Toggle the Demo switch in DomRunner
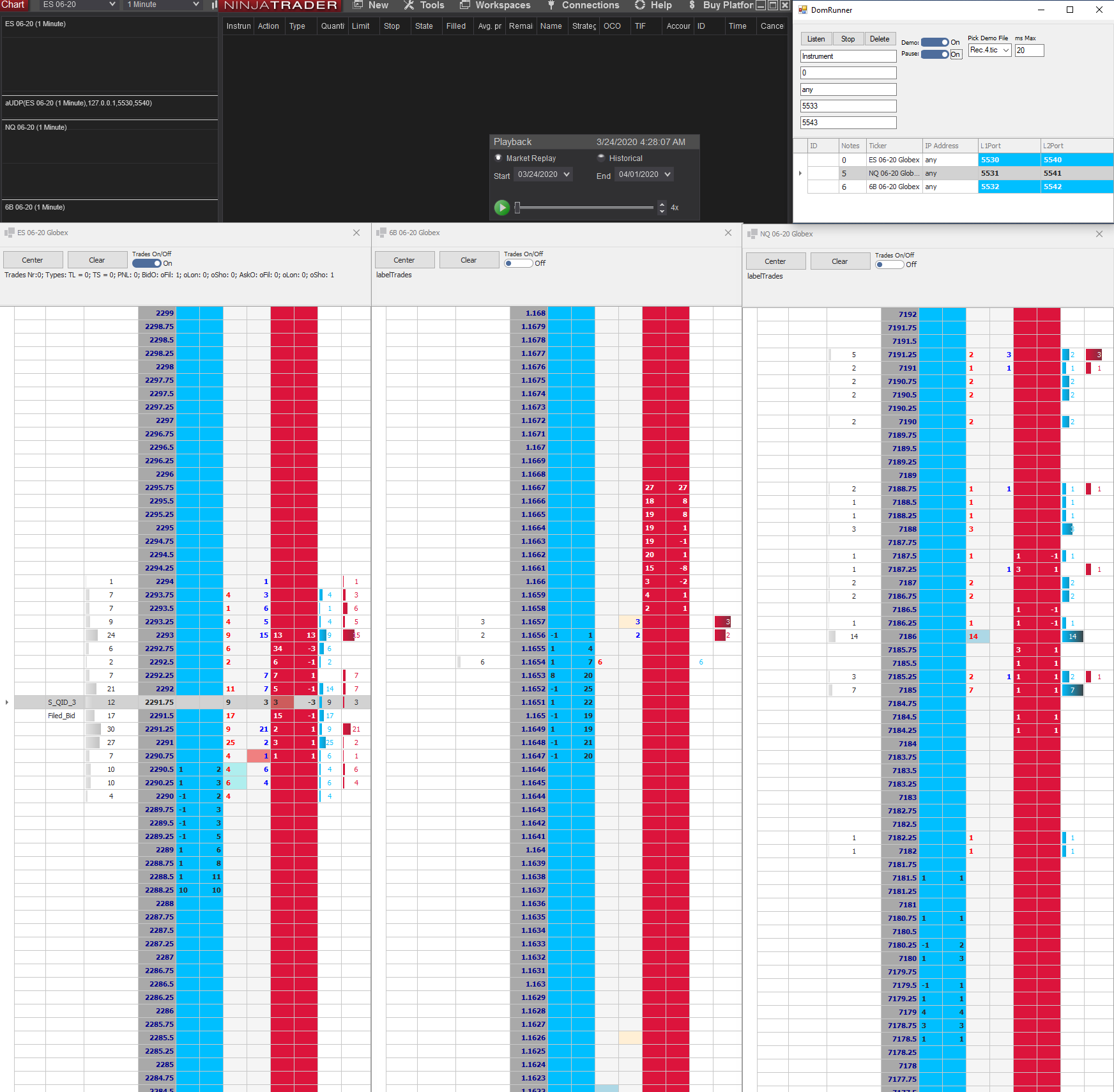The height and width of the screenshot is (1092, 1114). pos(935,42)
